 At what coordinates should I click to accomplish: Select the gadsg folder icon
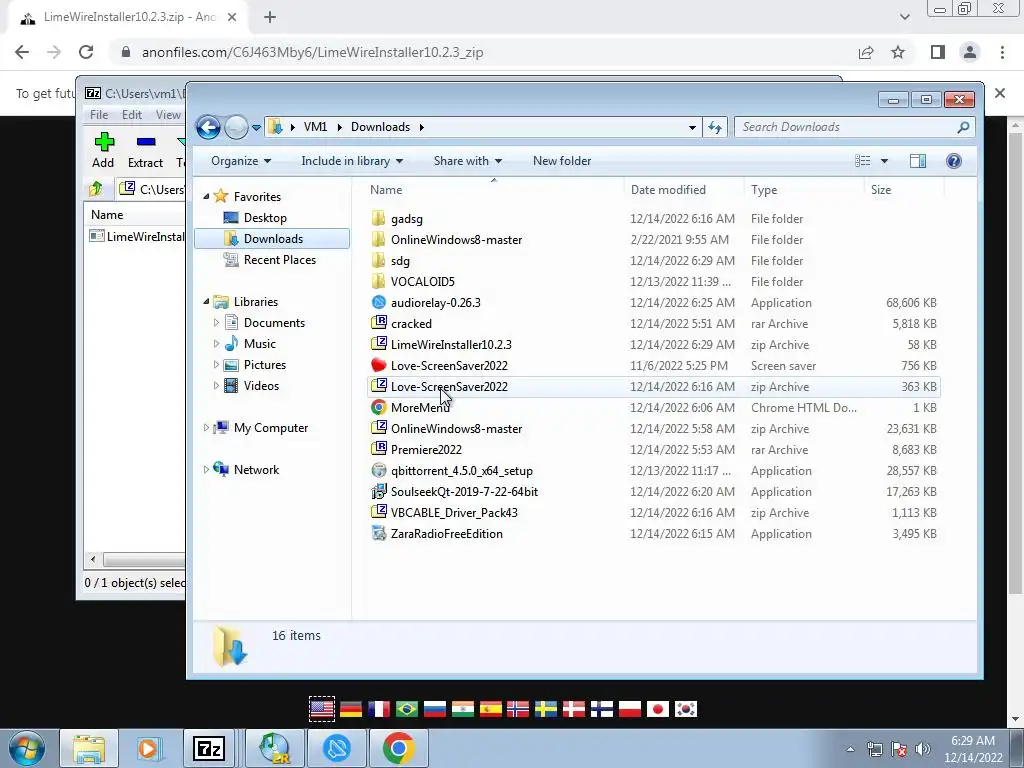coord(379,219)
